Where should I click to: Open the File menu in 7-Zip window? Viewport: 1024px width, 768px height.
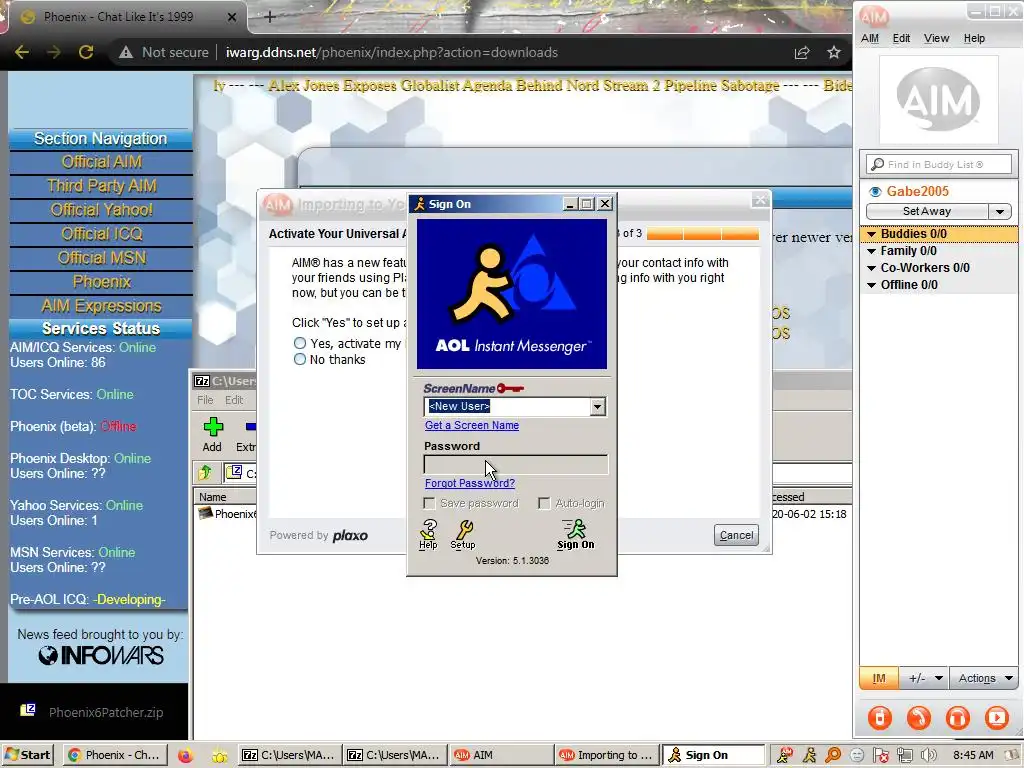(x=205, y=400)
